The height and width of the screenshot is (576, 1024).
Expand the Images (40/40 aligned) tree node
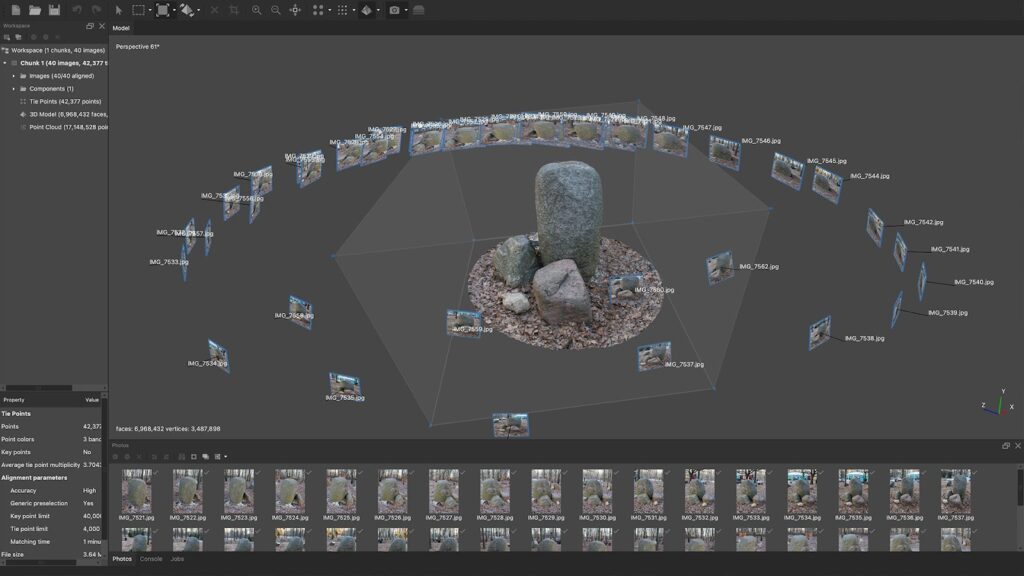[x=13, y=76]
